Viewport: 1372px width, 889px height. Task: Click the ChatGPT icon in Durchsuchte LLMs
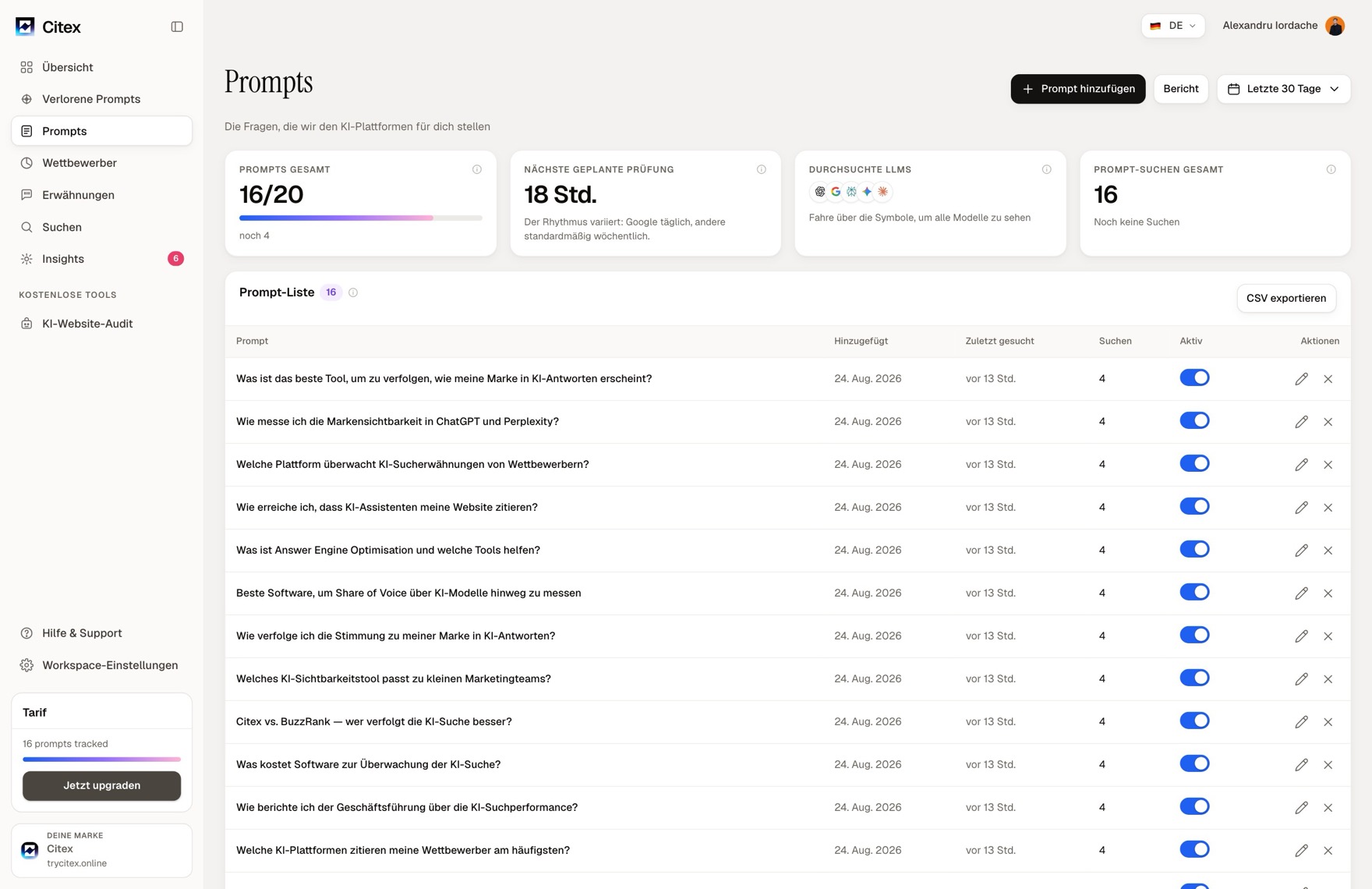819,192
